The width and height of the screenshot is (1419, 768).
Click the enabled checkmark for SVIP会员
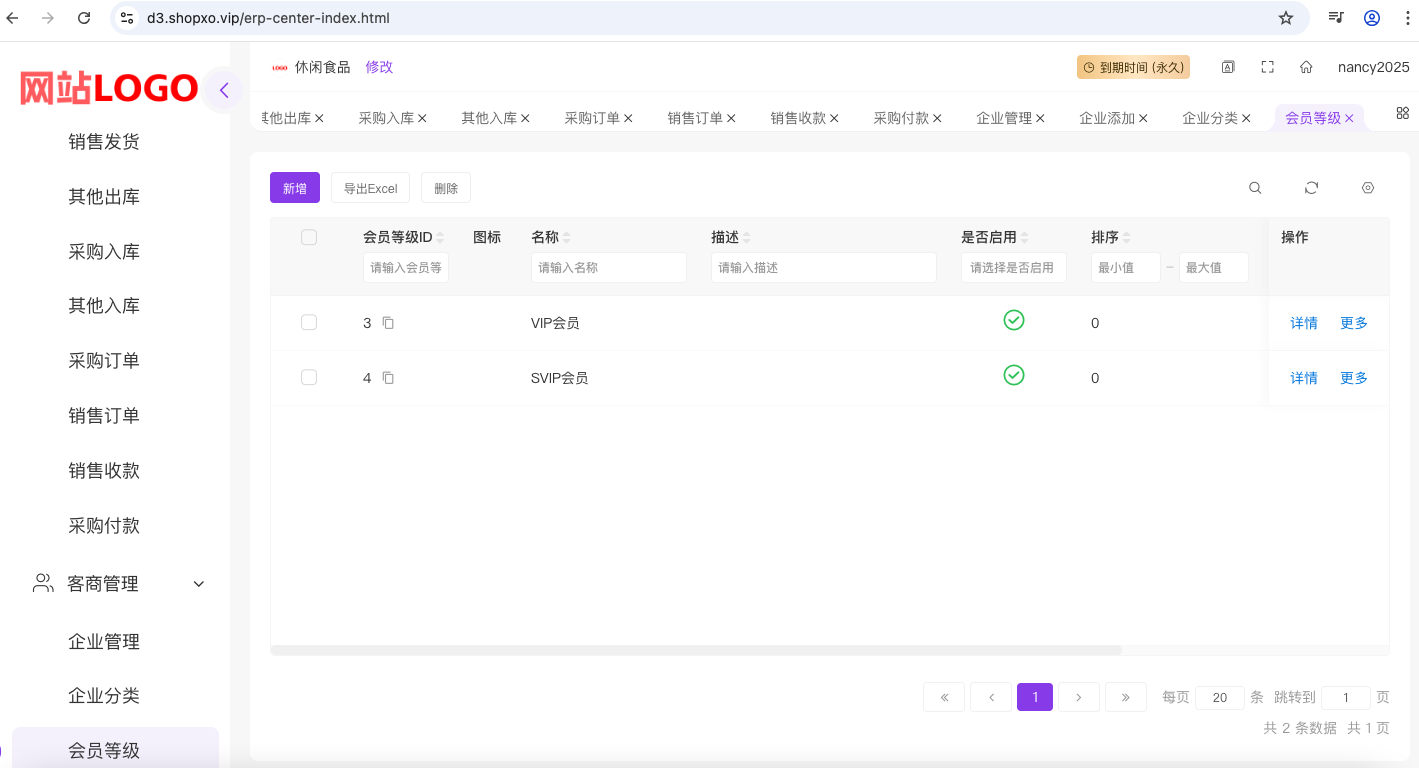(x=1014, y=375)
